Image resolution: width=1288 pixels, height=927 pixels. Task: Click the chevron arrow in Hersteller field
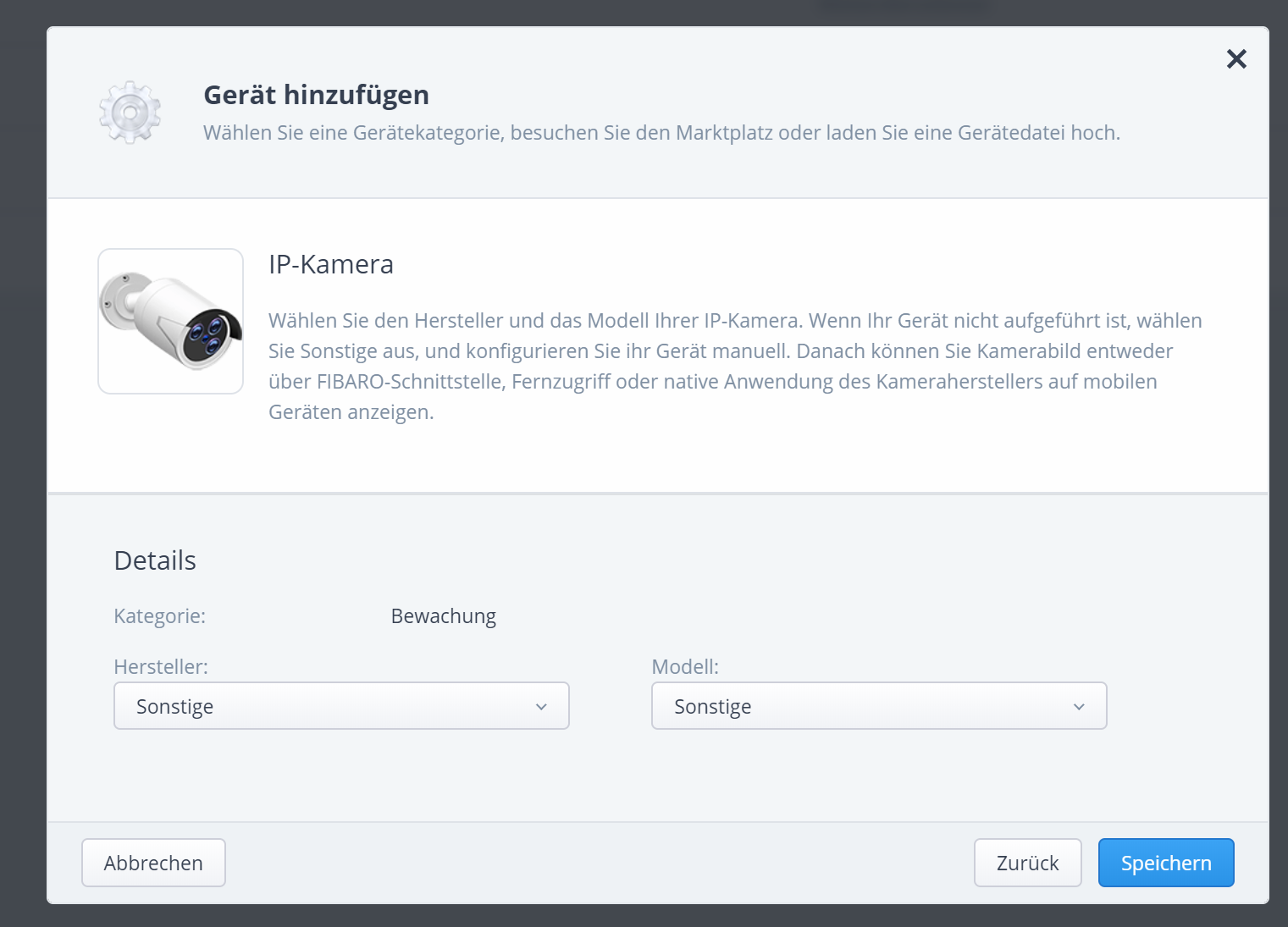541,707
